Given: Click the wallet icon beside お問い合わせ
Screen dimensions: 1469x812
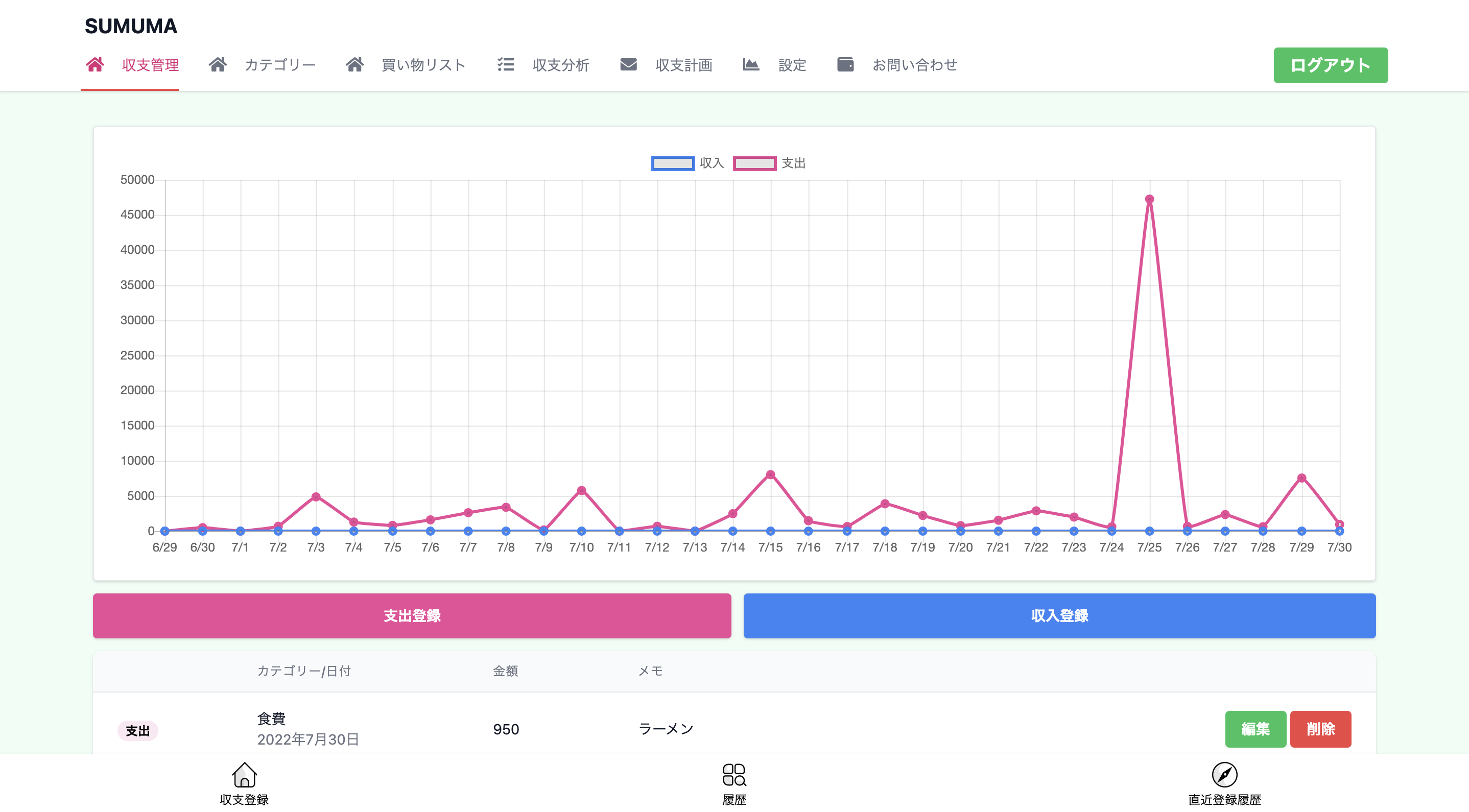Looking at the screenshot, I should click(x=845, y=64).
